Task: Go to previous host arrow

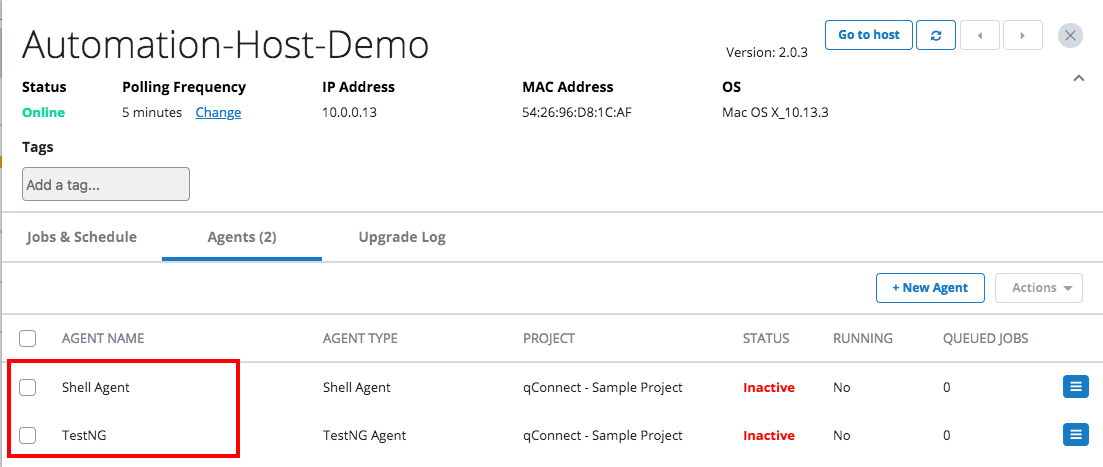Action: pos(980,35)
